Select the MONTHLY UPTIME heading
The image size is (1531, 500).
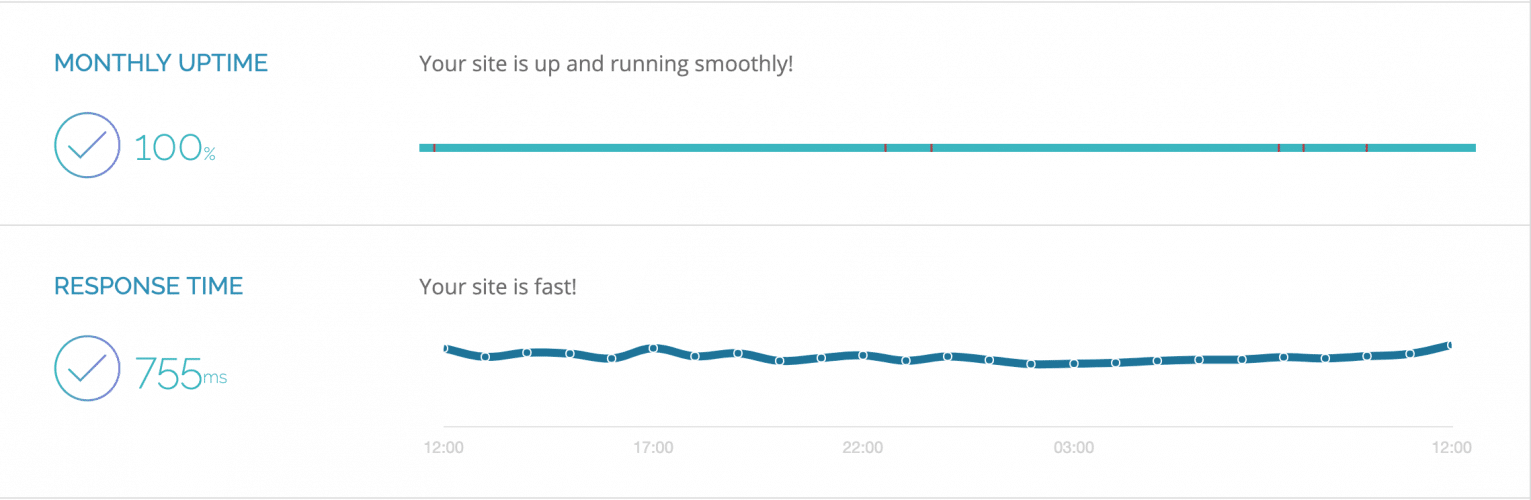pos(161,63)
